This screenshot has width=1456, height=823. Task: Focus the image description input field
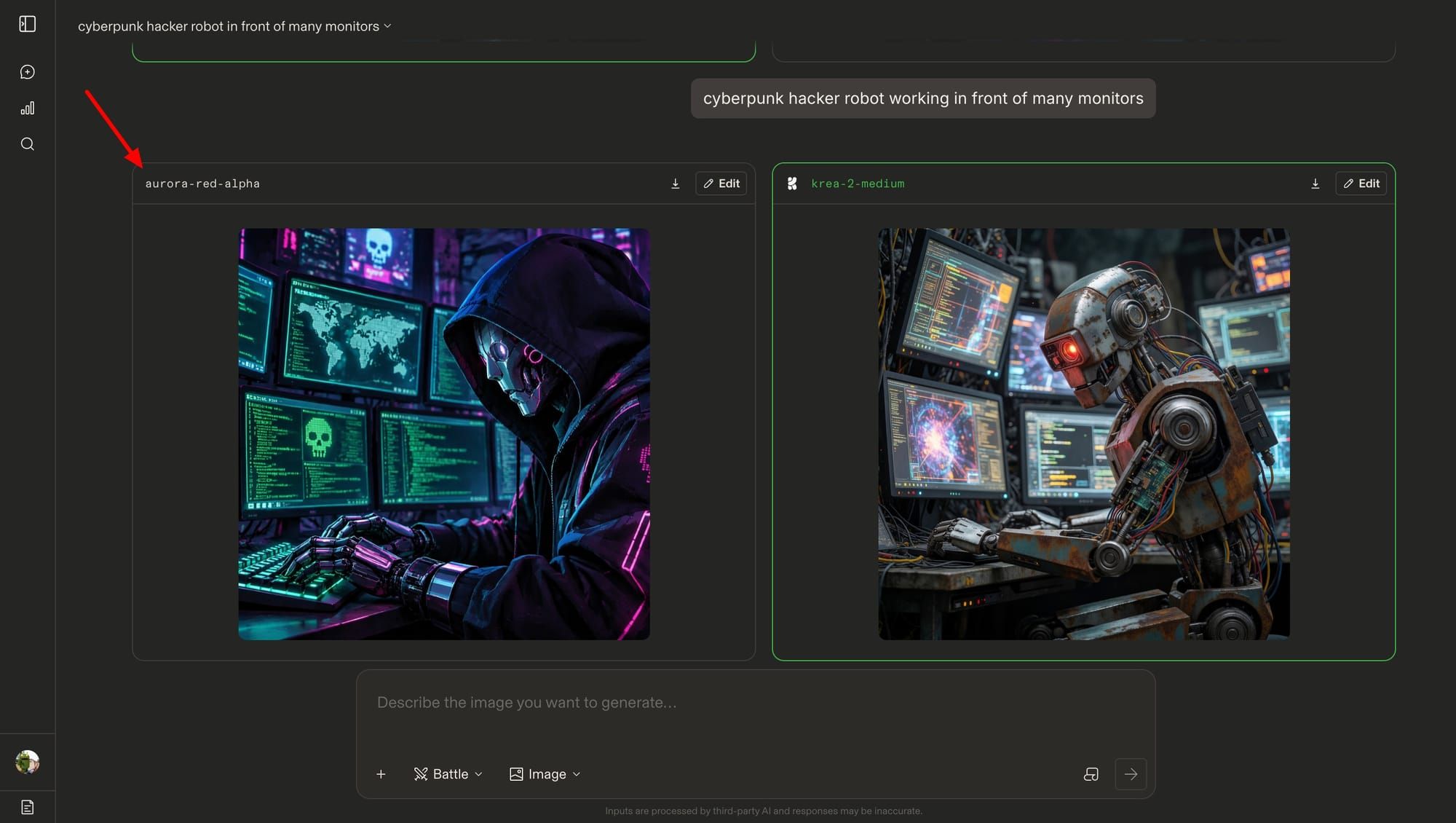coord(755,703)
